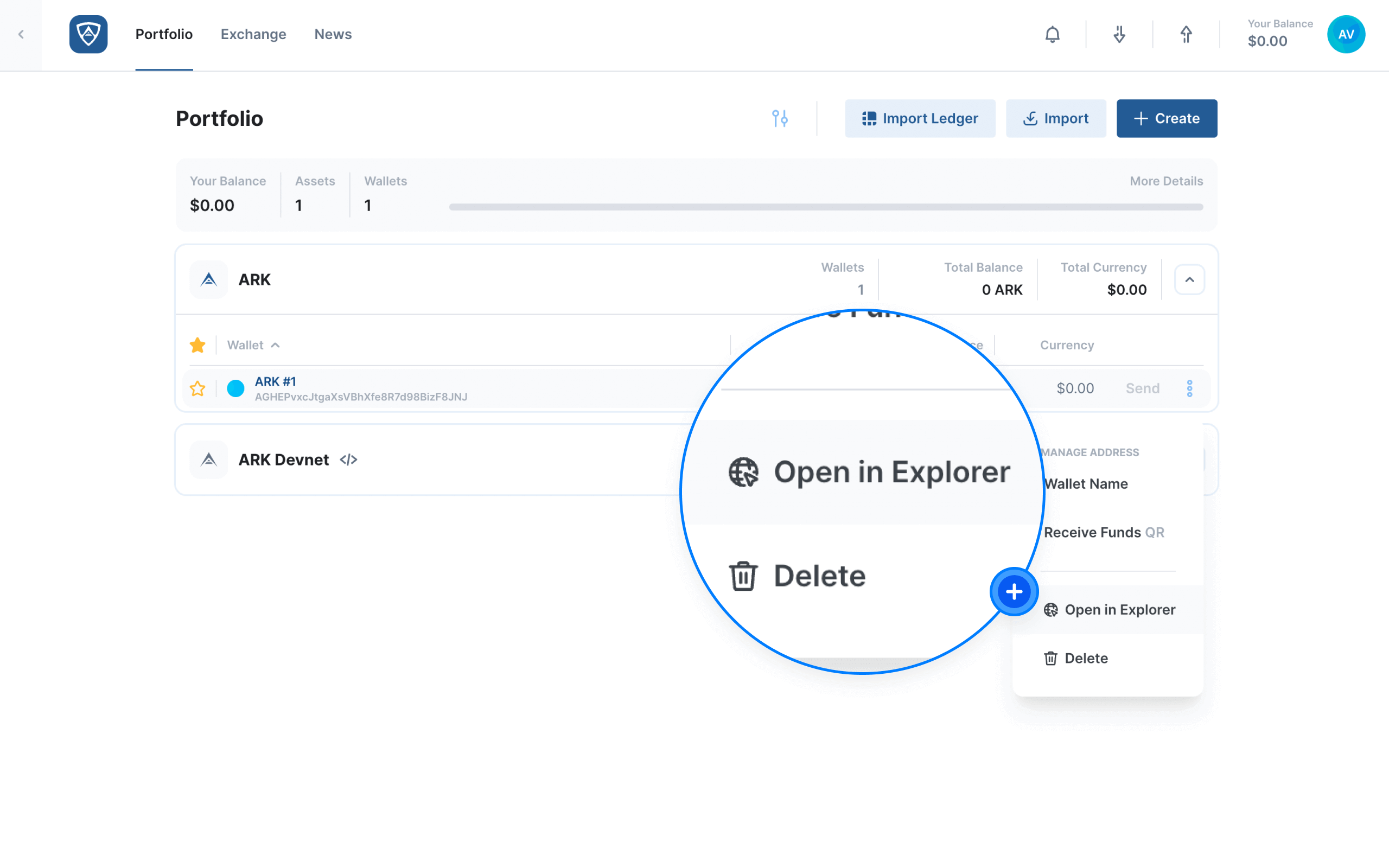Click the Import Ledger button
This screenshot has height=868, width=1389.
click(x=920, y=118)
